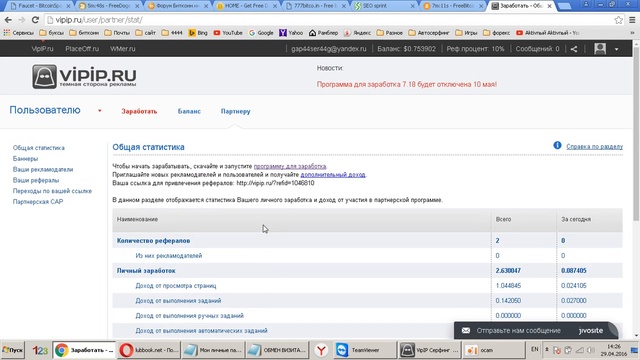
Task: Open the WMer.ru link in top bar
Action: (122, 49)
